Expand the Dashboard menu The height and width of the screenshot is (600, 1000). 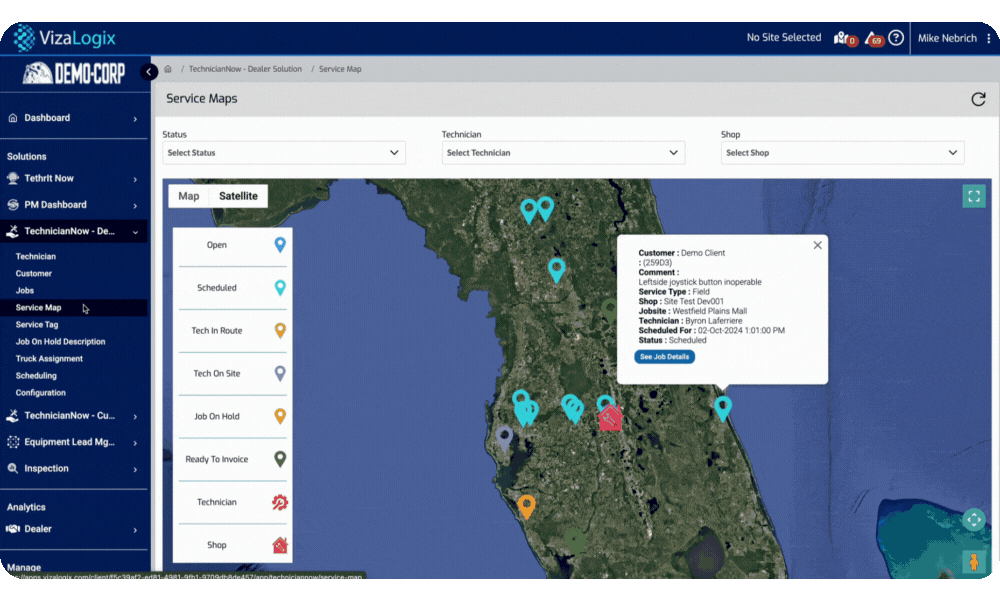click(73, 118)
